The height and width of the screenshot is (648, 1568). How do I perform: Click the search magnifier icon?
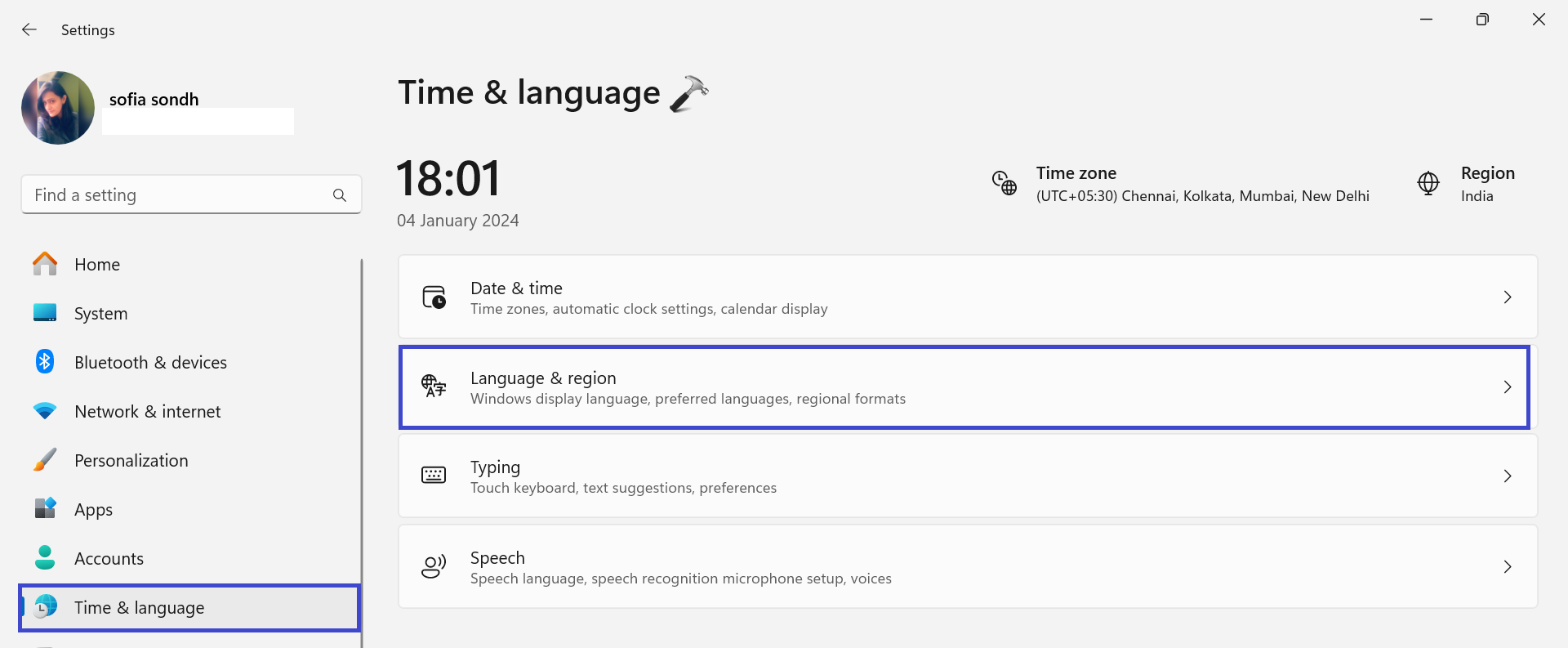click(340, 195)
